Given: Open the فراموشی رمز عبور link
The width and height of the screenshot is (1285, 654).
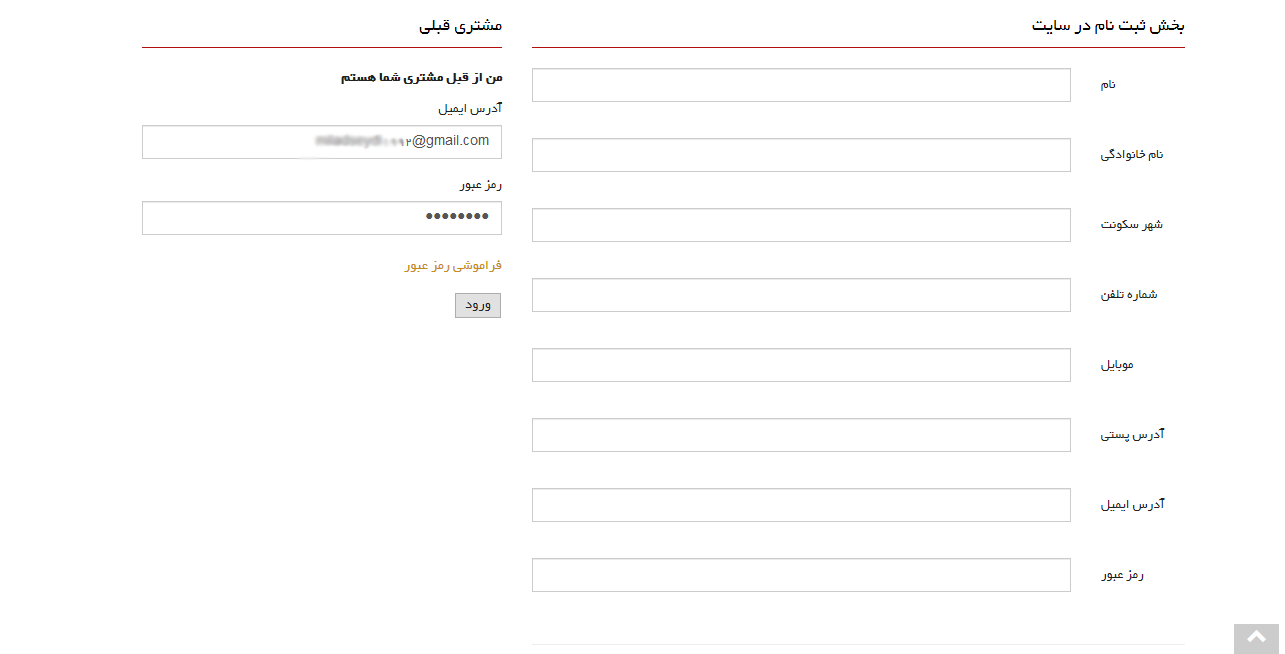Looking at the screenshot, I should click(x=453, y=265).
